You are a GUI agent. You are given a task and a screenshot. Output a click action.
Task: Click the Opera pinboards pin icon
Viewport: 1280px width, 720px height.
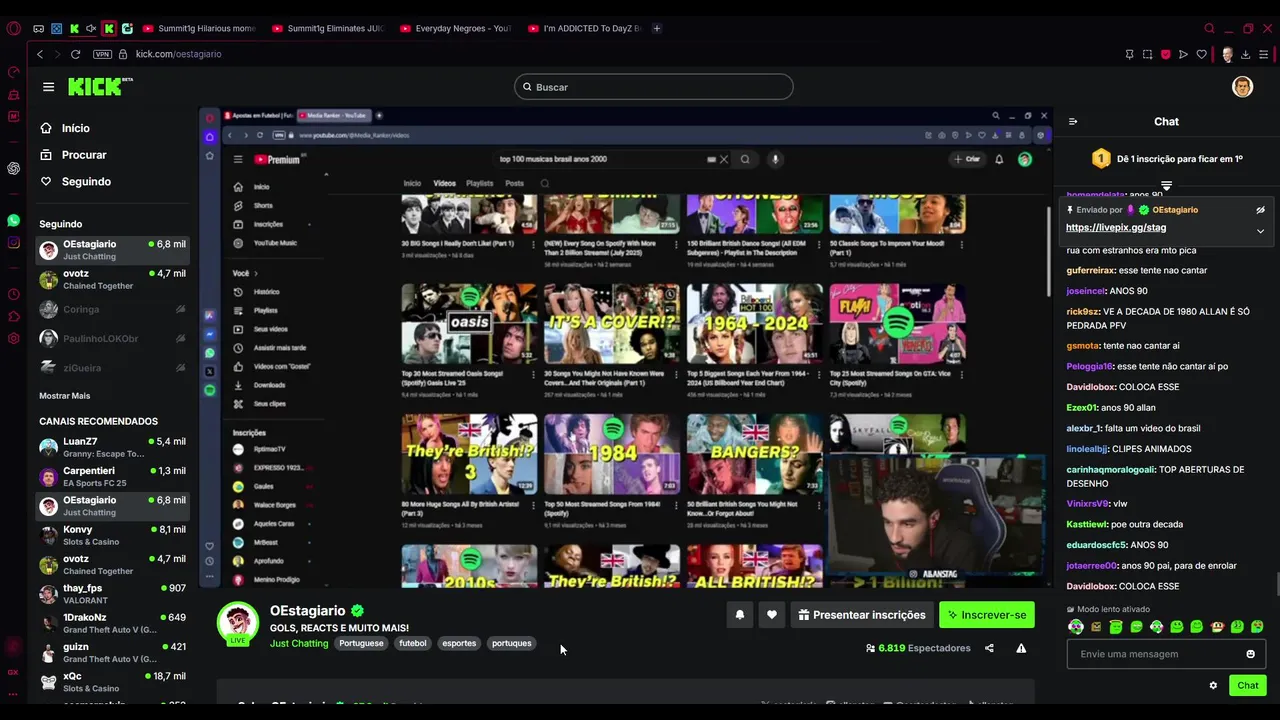(x=1129, y=54)
